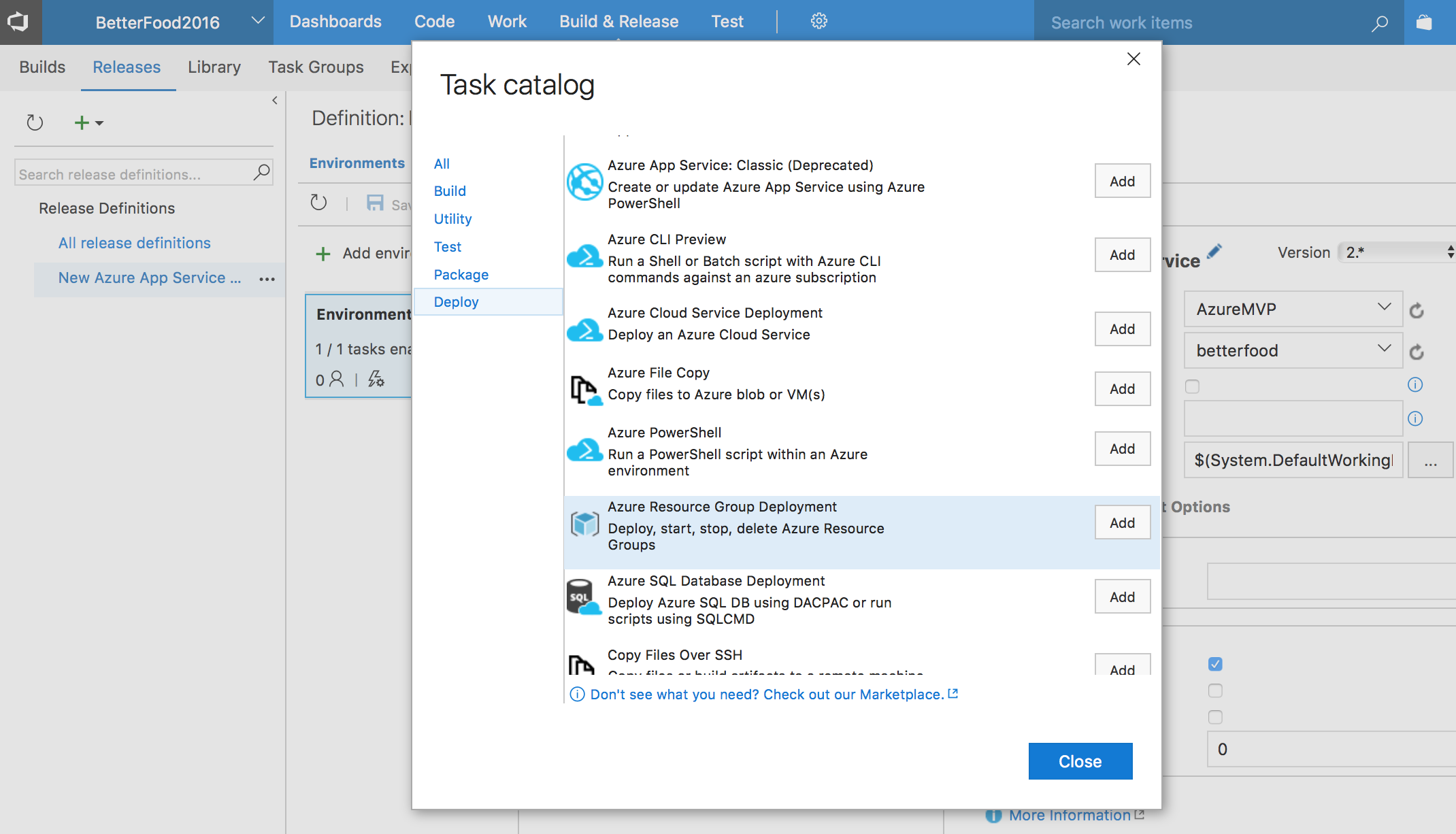
Task: Open the Marketplace shopping bag icon
Action: pyautogui.click(x=1424, y=22)
